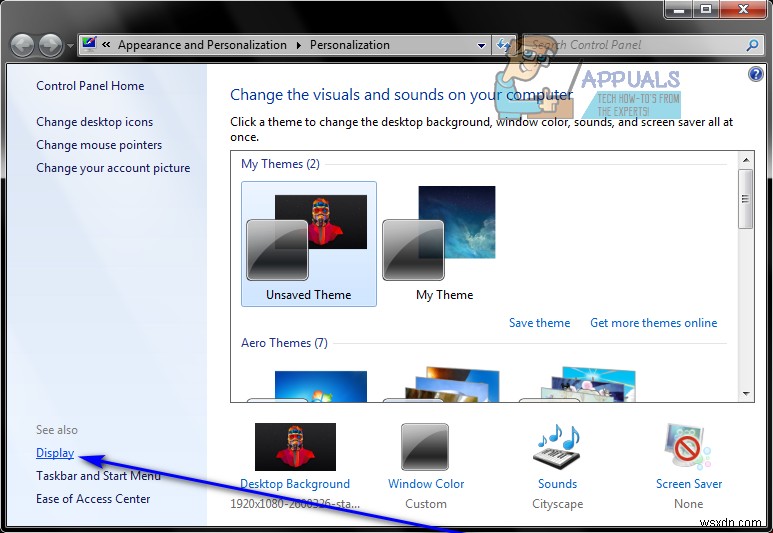Open Control Panel Home link
This screenshot has width=773, height=533.
pos(90,86)
